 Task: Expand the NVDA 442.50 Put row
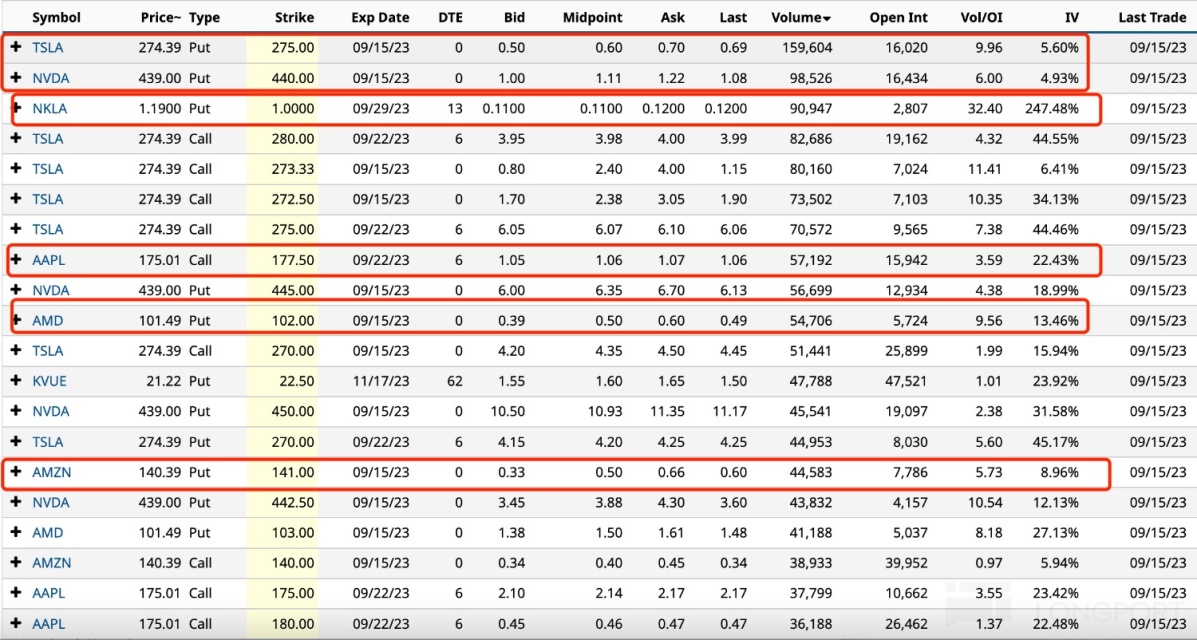16,503
